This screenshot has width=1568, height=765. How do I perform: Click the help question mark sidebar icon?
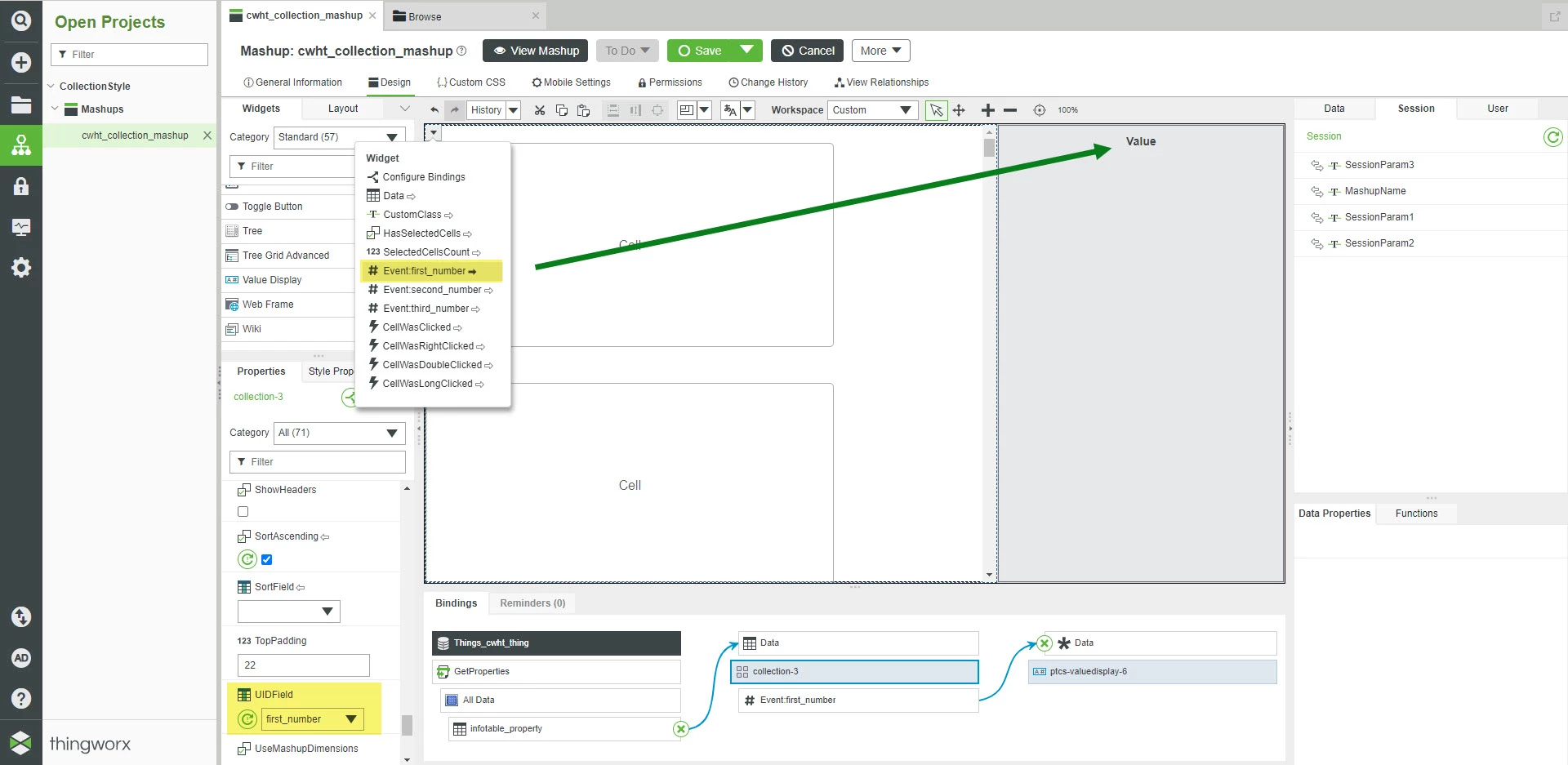[x=21, y=699]
